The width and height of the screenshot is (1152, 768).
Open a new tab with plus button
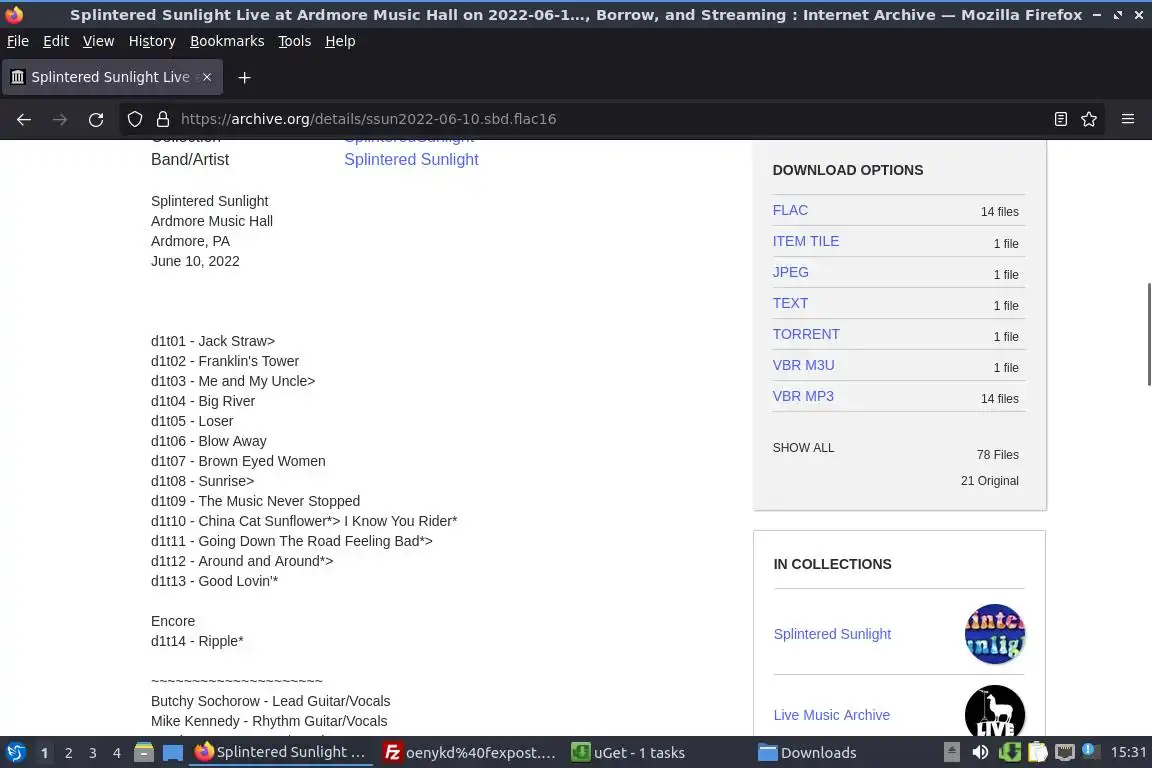(x=245, y=77)
